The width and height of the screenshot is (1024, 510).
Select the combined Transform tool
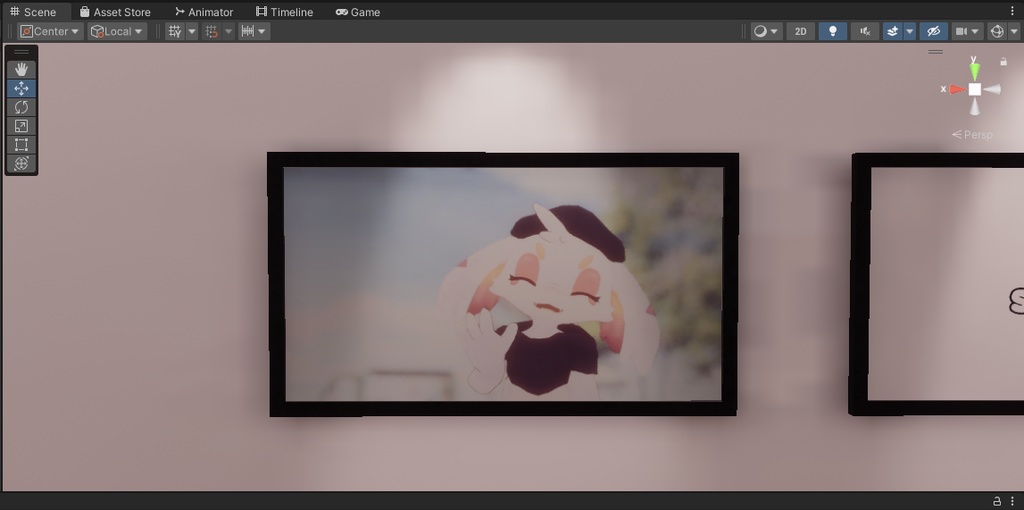click(x=21, y=163)
